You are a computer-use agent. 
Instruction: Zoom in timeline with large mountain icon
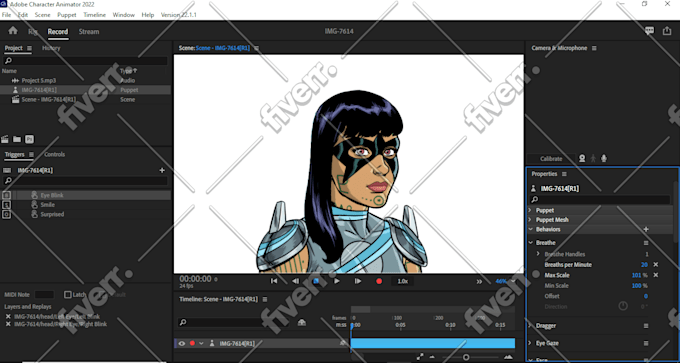pyautogui.click(x=508, y=357)
